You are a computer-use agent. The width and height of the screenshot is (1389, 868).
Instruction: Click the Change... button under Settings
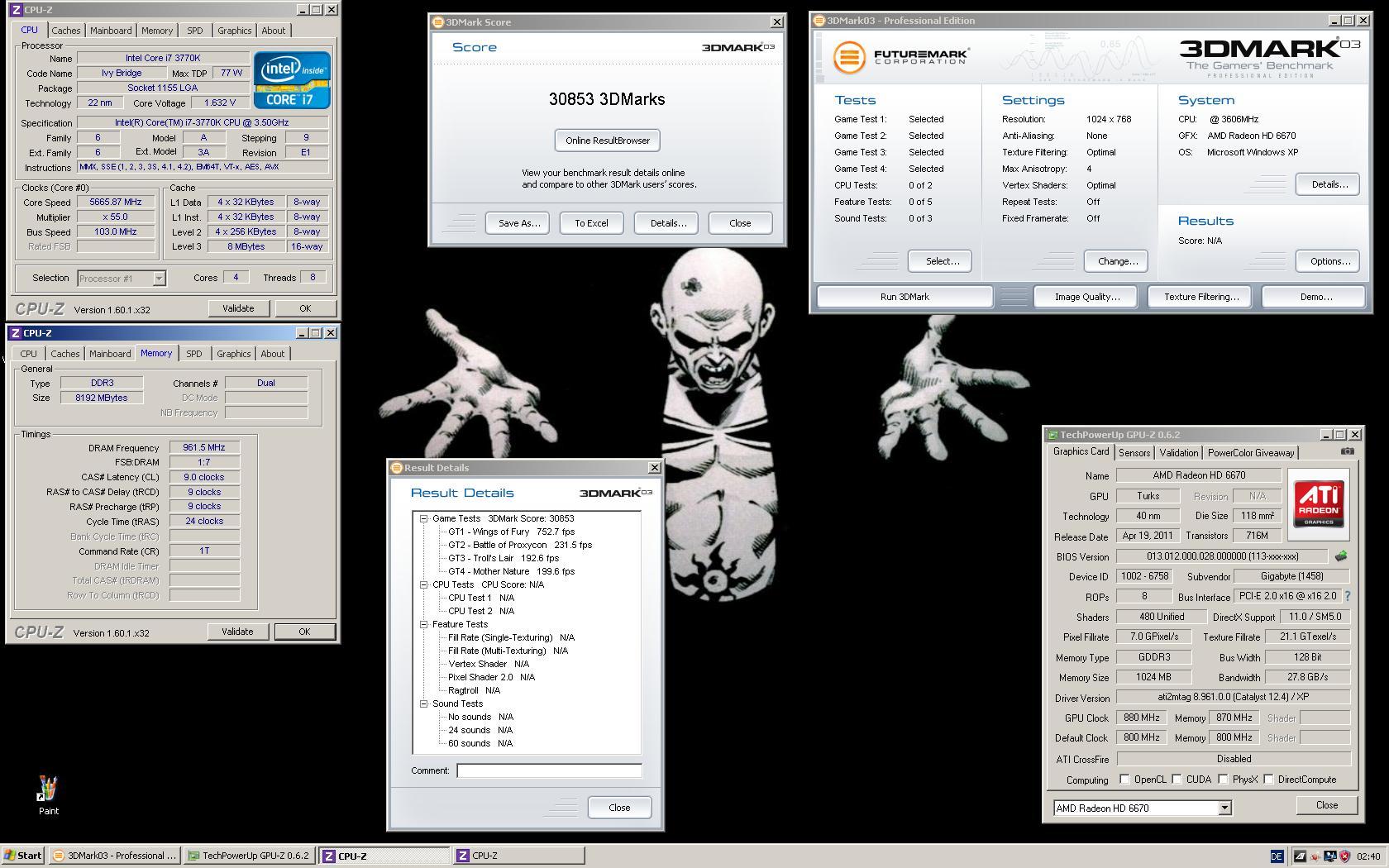(x=1116, y=261)
